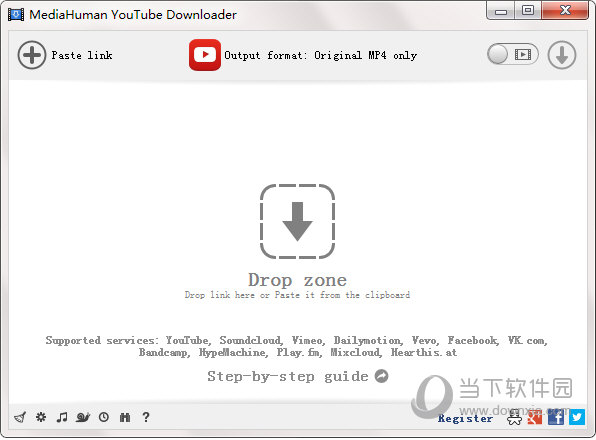The image size is (596, 440).
Task: Click the broom clear-list icon
Action: coord(20,418)
